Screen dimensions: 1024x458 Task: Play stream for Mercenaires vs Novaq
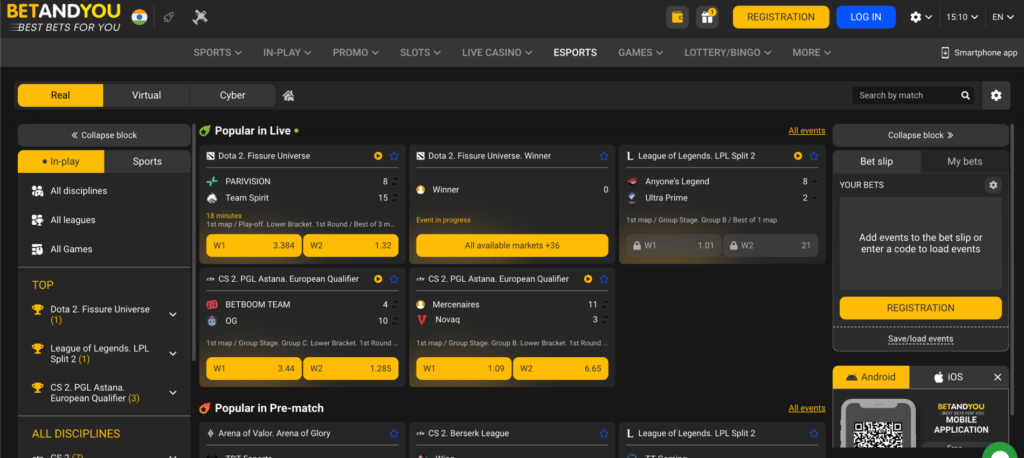(588, 279)
